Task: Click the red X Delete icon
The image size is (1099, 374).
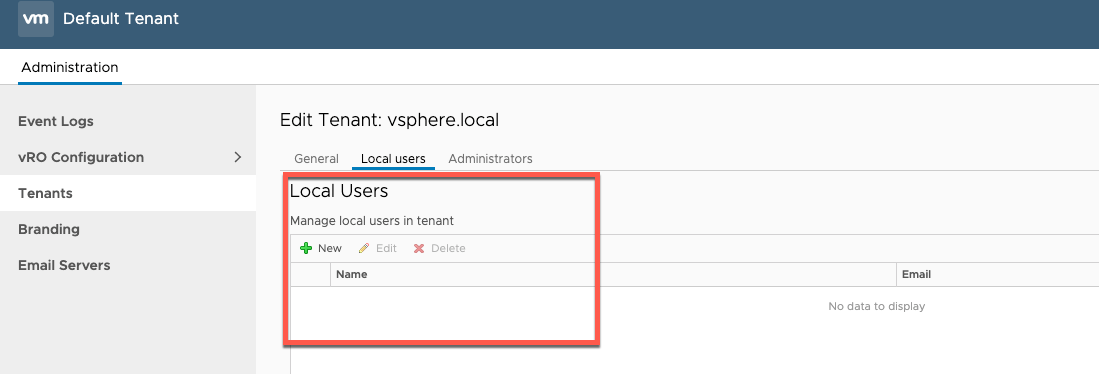Action: [x=419, y=249]
